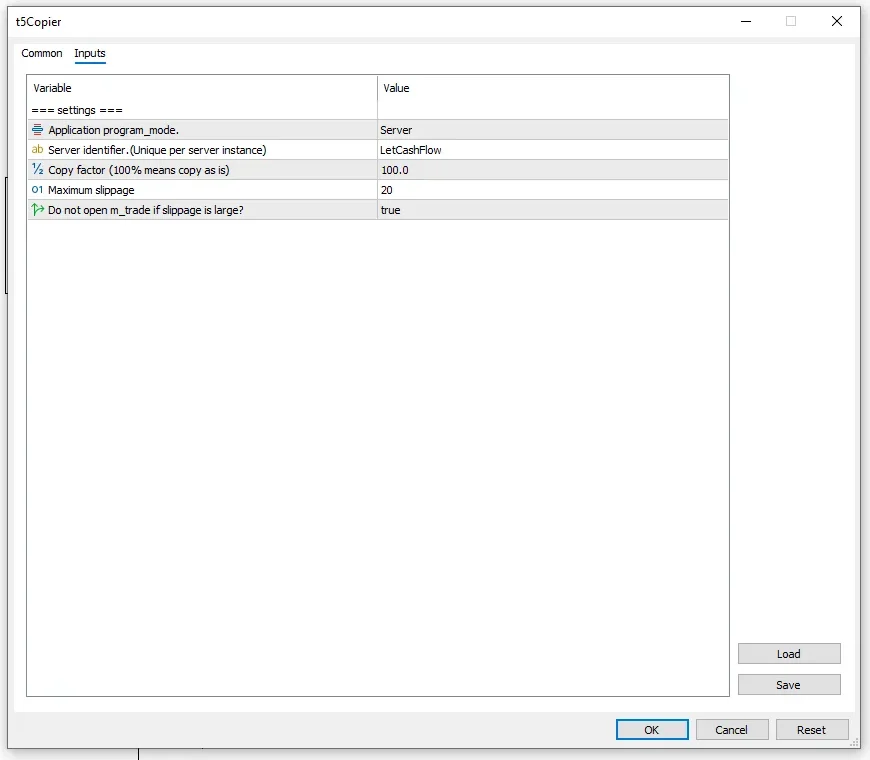The width and height of the screenshot is (870, 760).
Task: Switch to the Common tab
Action: click(x=42, y=53)
